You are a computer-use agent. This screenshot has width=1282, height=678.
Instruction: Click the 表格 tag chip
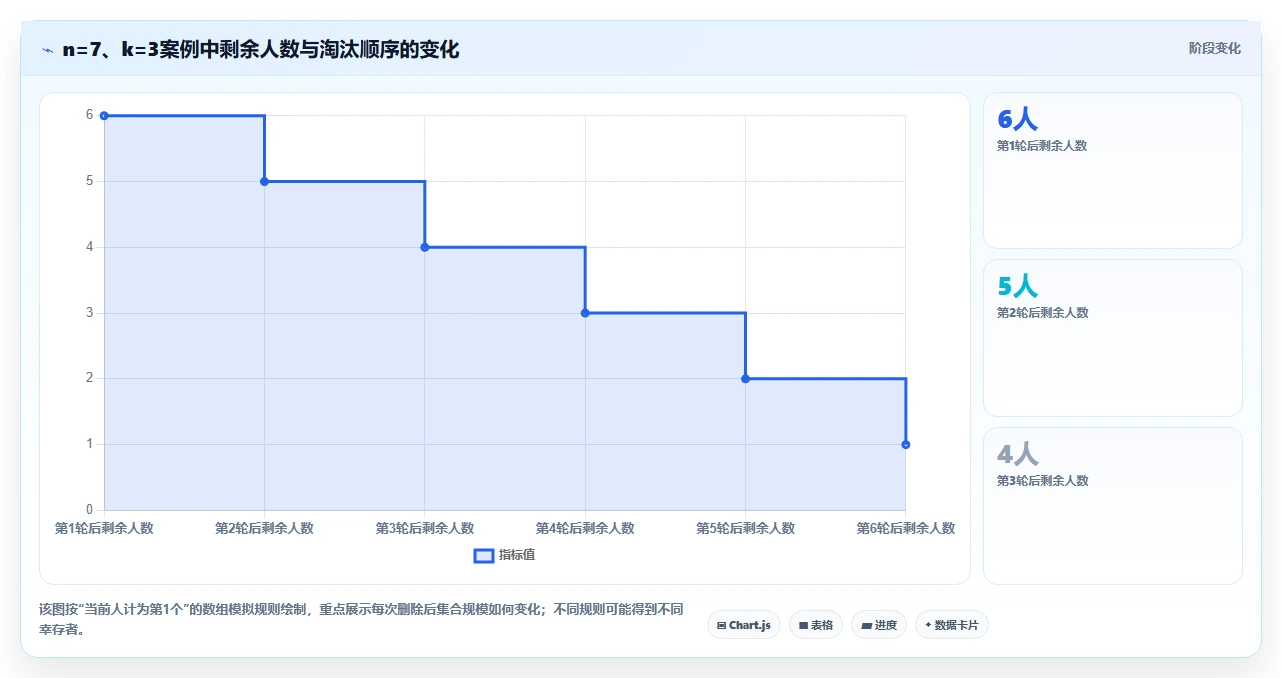[x=816, y=625]
